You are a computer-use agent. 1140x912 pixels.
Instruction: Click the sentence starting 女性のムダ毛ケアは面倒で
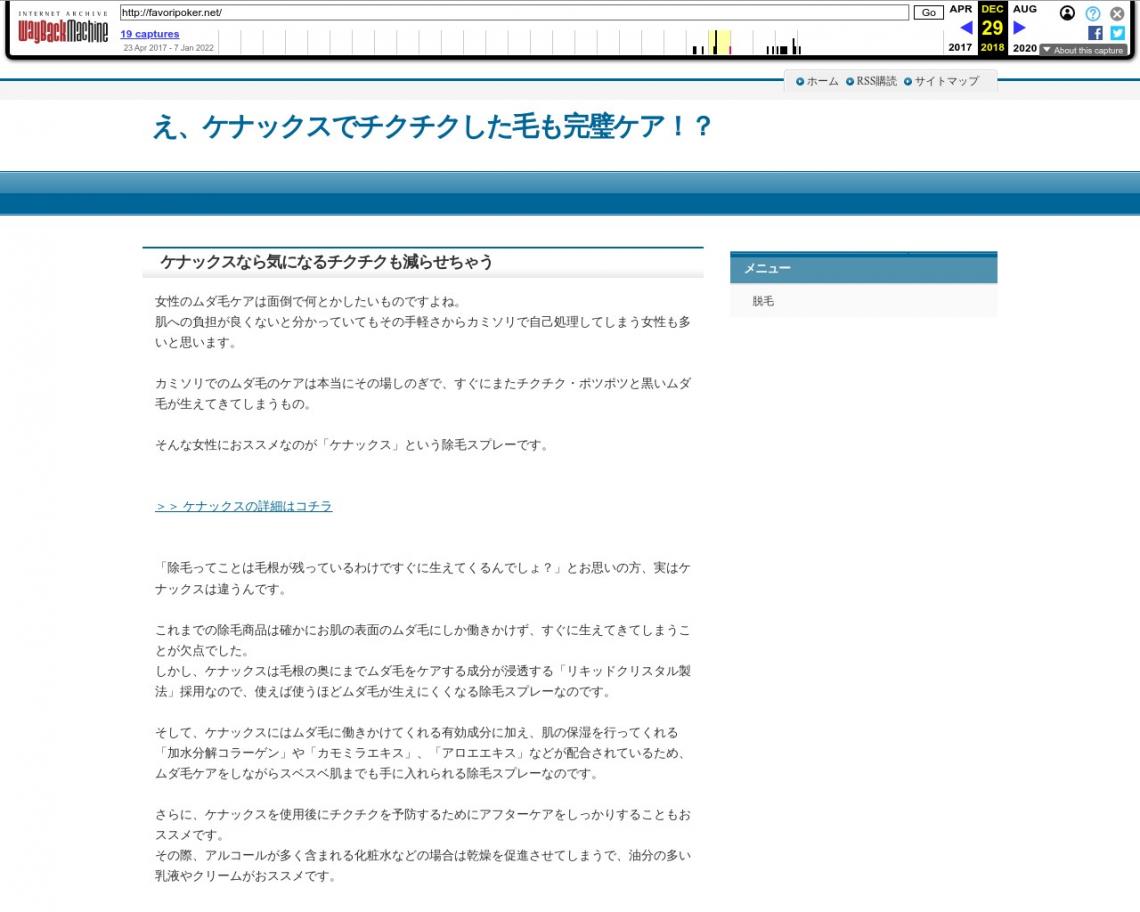click(308, 302)
